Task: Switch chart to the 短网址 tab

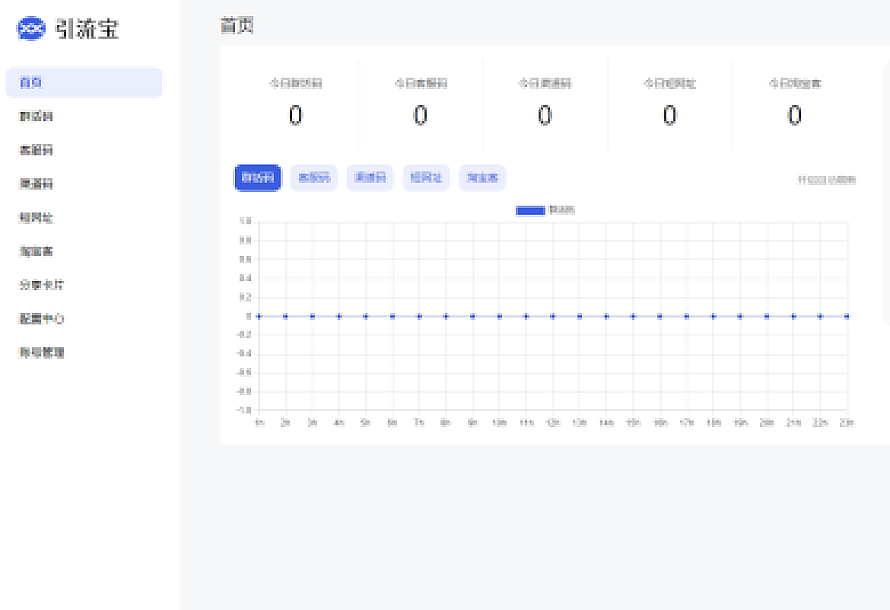Action: [x=427, y=178]
